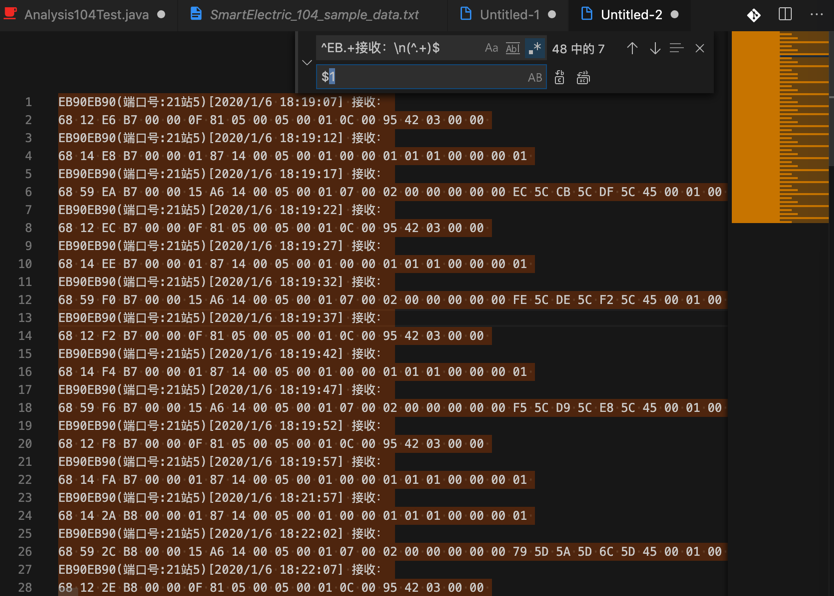Switch to the Untitled-1 tab
Viewport: 834px width, 596px height.
[509, 15]
